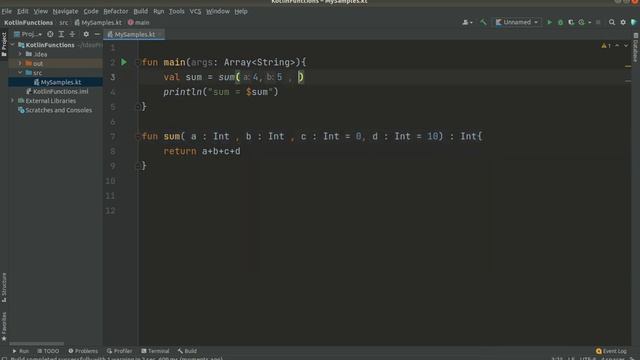Open Search Everywhere magnifier icon
Image resolution: width=640 pixels, height=360 pixels.
pos(611,22)
